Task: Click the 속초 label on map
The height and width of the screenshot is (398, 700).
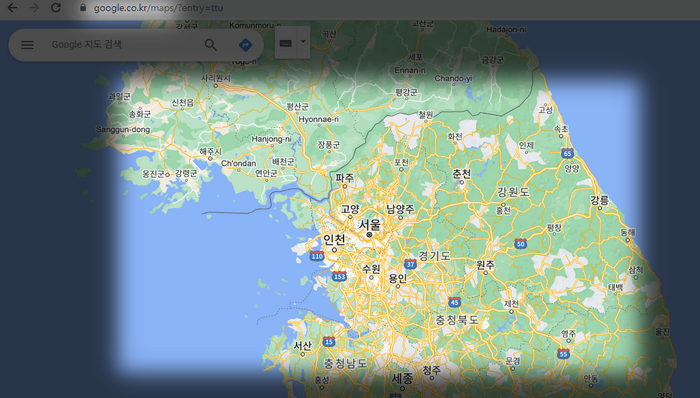Action: 561,129
